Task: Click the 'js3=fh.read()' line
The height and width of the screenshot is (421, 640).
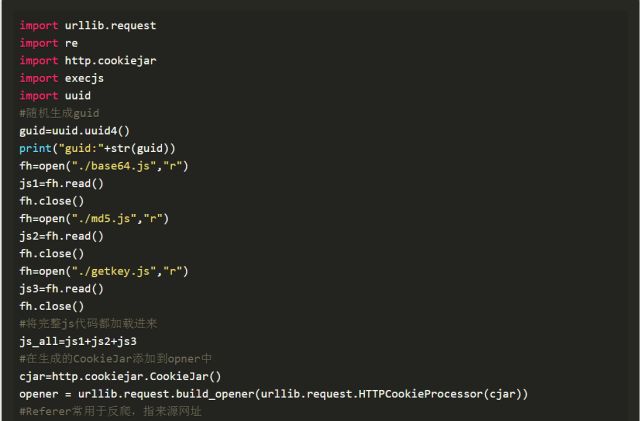Action: tap(62, 288)
